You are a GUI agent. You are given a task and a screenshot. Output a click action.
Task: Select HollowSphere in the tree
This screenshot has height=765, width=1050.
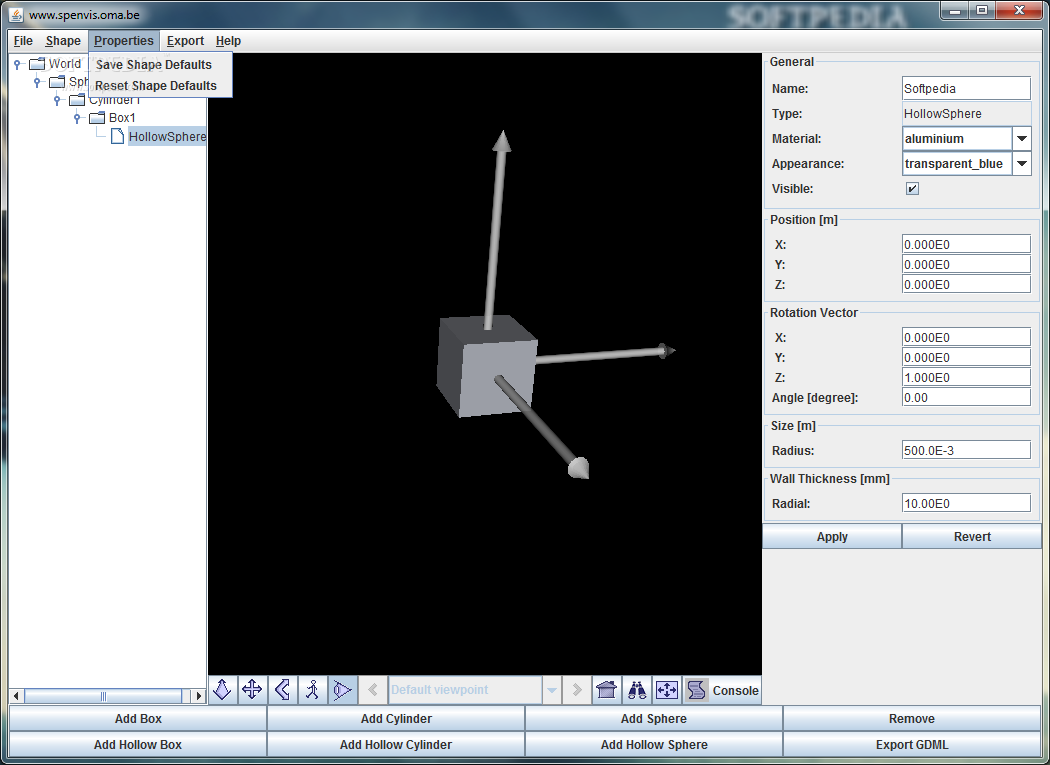(167, 137)
